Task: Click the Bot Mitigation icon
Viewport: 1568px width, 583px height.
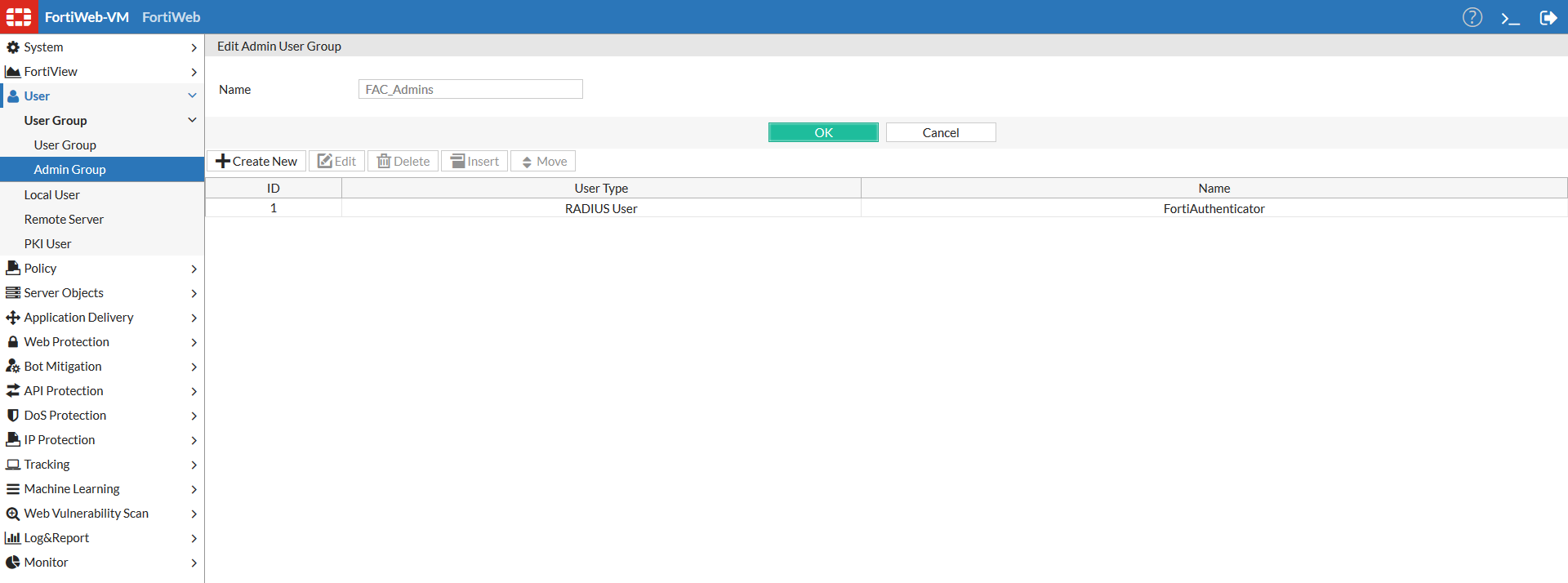Action: (x=13, y=366)
